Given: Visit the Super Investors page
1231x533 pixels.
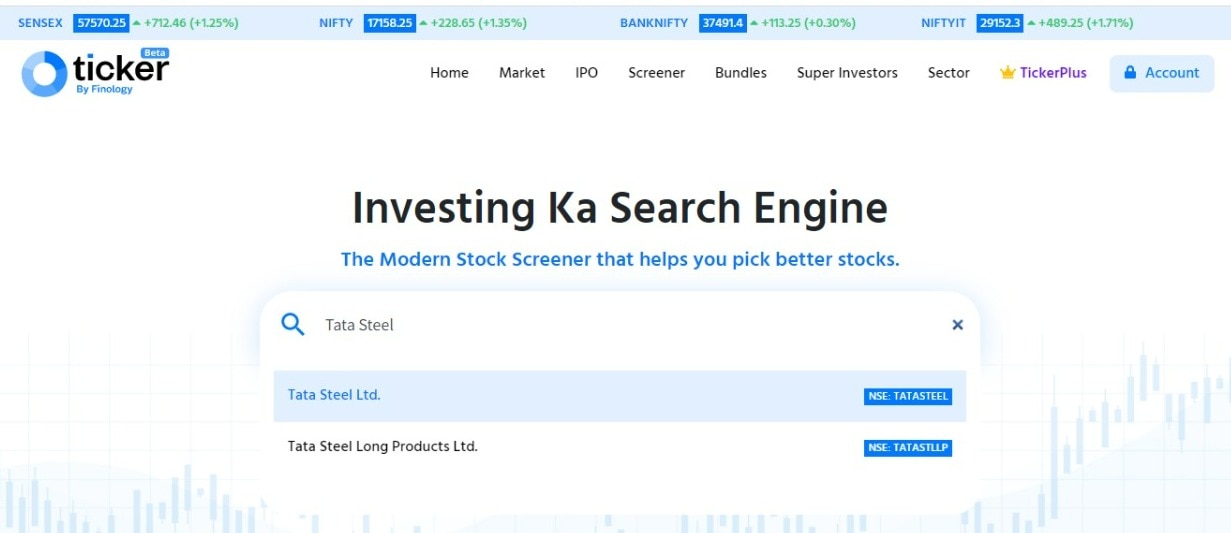Looking at the screenshot, I should point(847,73).
